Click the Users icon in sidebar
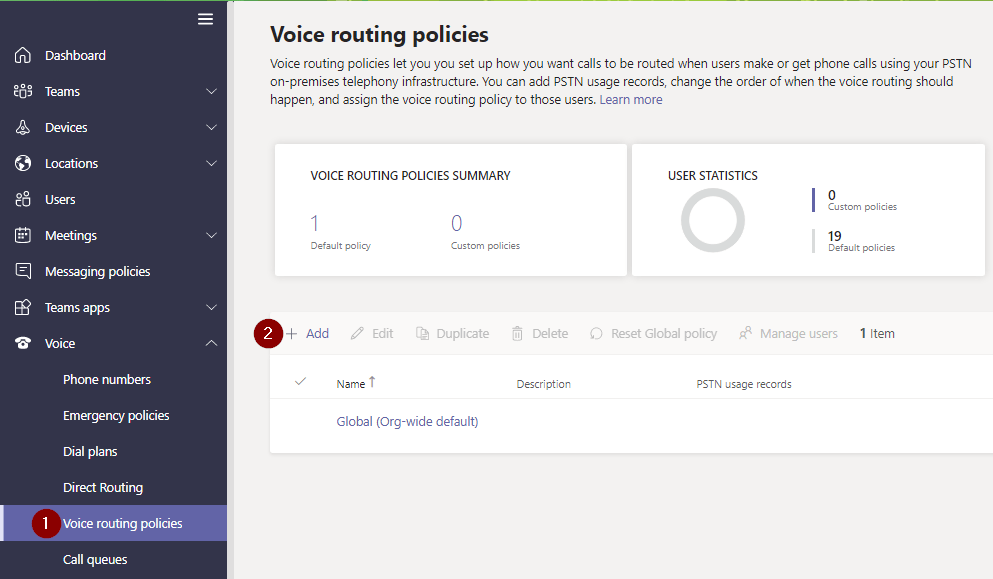 point(23,199)
